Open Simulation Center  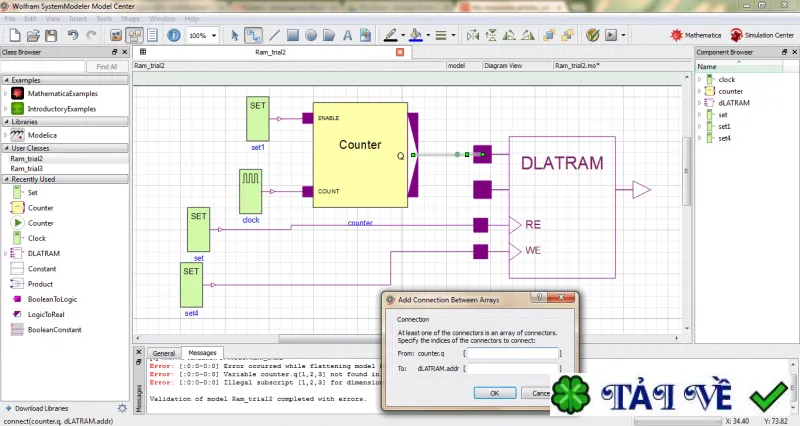click(x=762, y=35)
